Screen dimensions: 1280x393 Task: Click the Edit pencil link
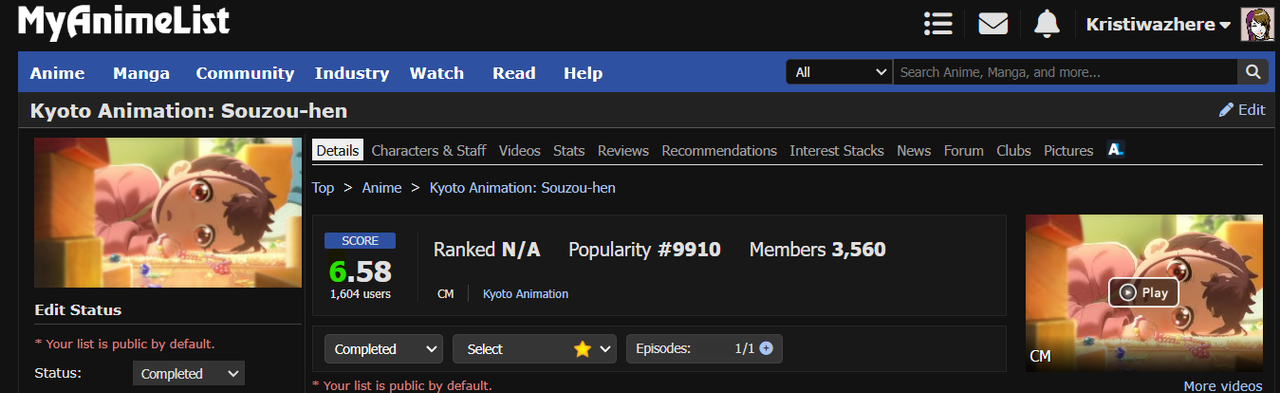(x=1242, y=110)
